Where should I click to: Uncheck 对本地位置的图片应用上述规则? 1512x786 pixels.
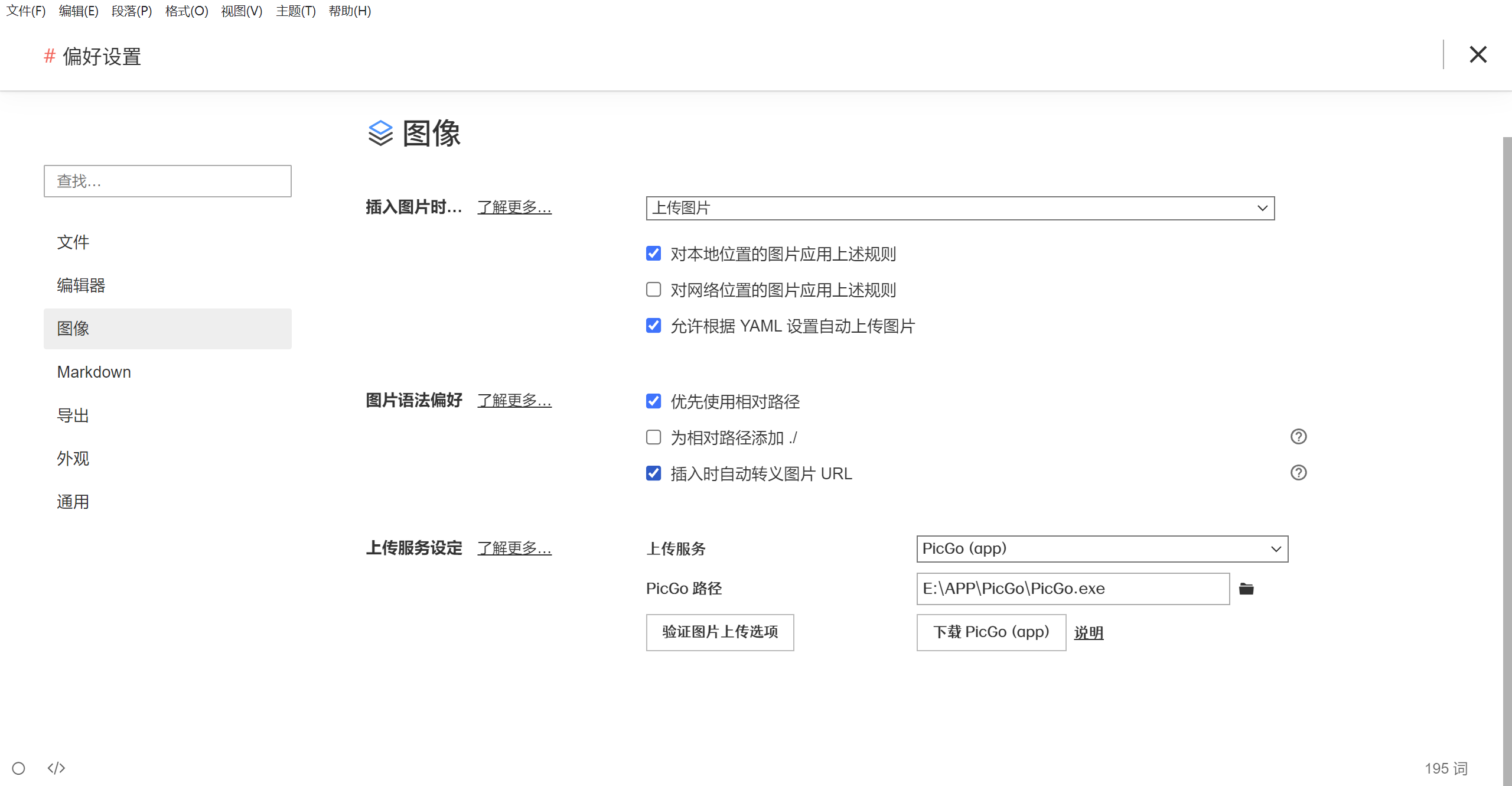pos(653,254)
